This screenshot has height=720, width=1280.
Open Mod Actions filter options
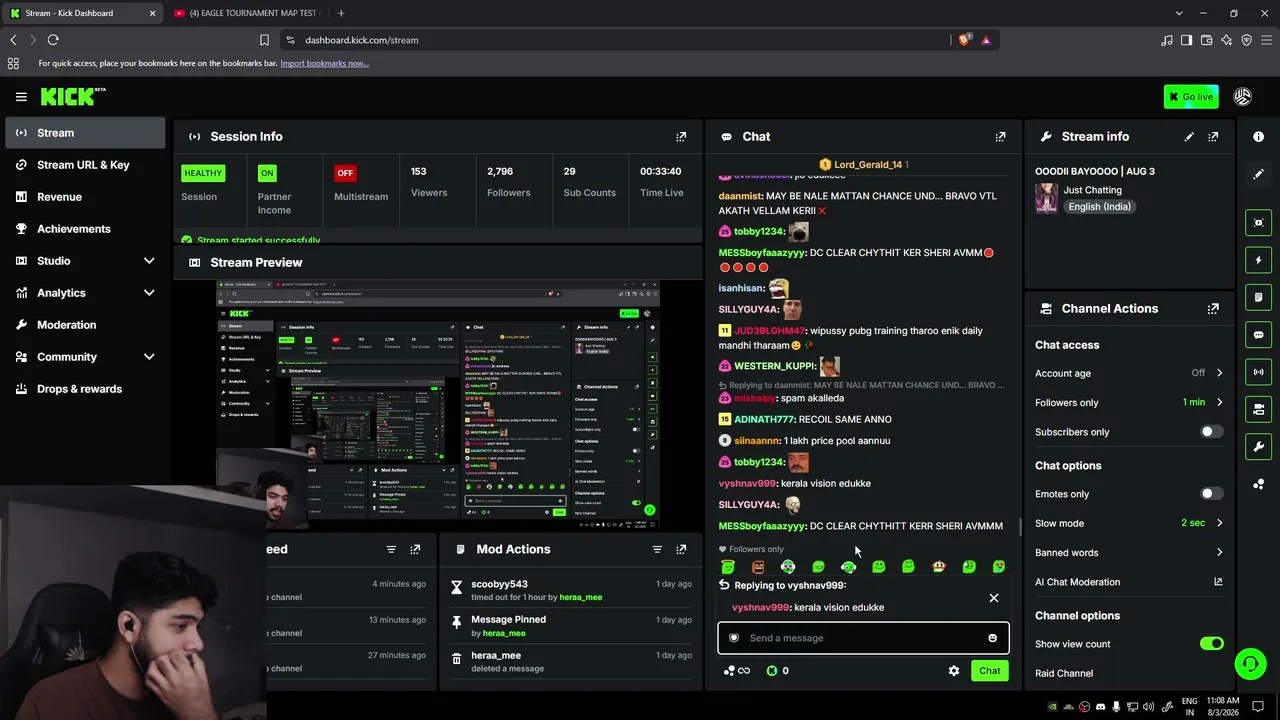[657, 549]
